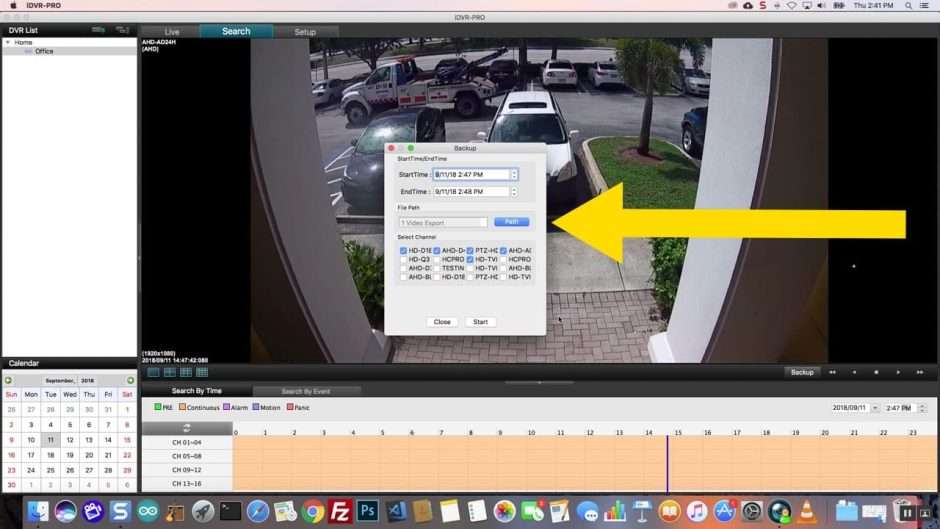The image size is (940, 529).
Task: Open System Preferences from the dock
Action: pyautogui.click(x=752, y=512)
